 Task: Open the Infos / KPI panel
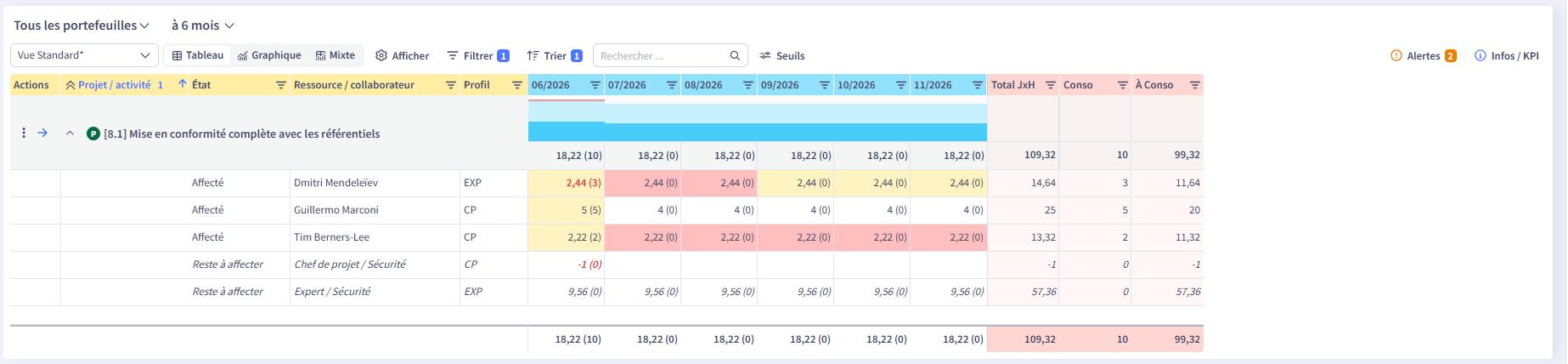coord(1507,55)
